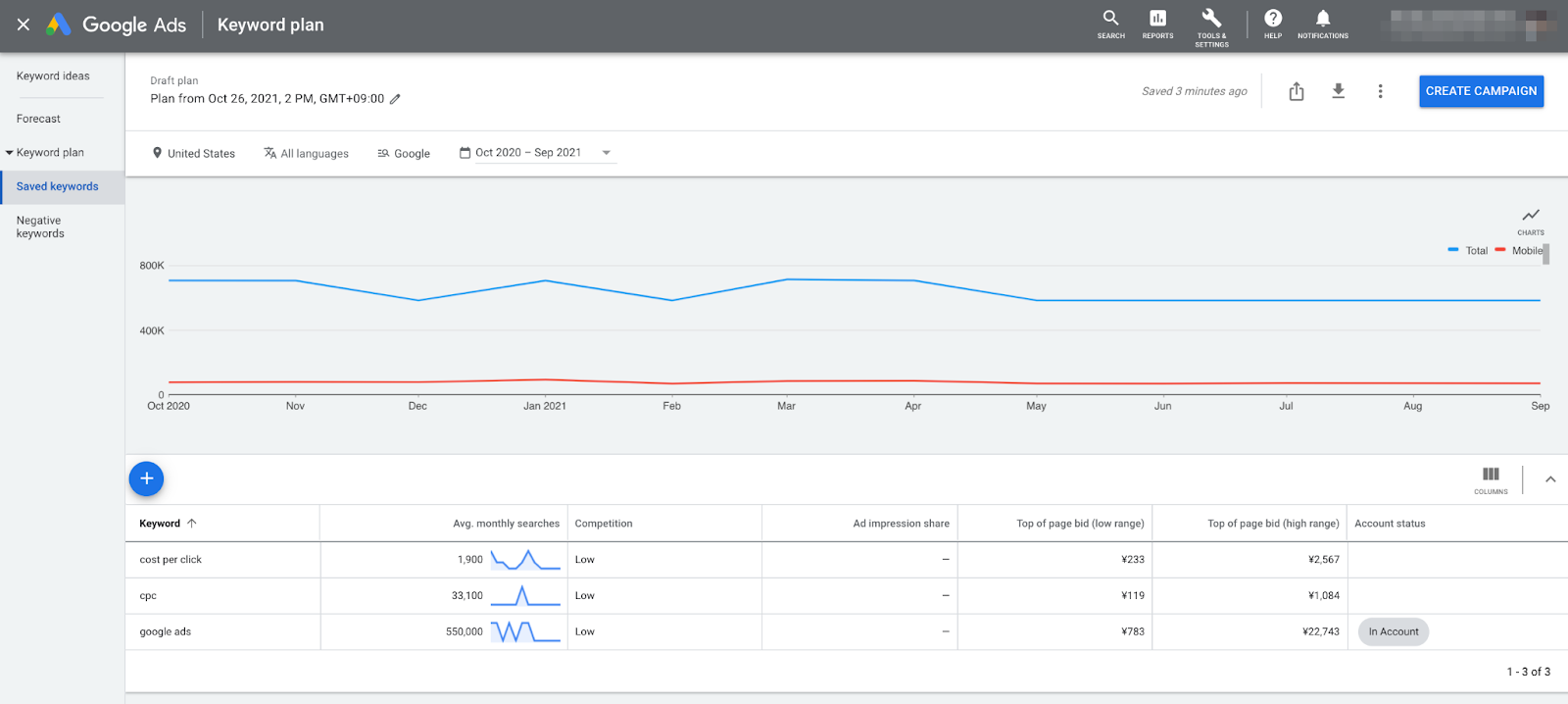The height and width of the screenshot is (704, 1568).
Task: Click the Account status column header
Action: [x=1390, y=524]
